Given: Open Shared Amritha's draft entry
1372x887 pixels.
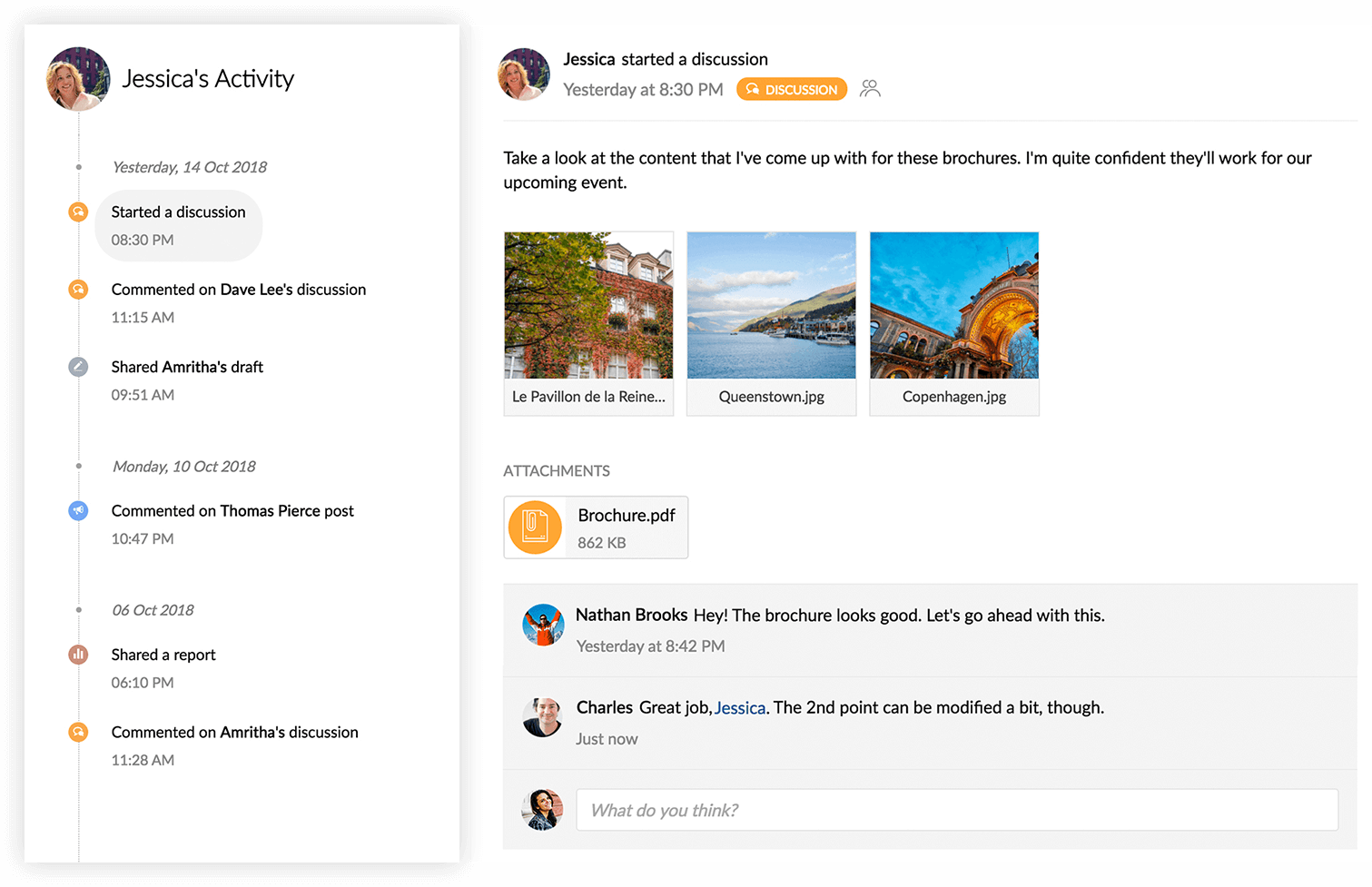Looking at the screenshot, I should pos(187,380).
